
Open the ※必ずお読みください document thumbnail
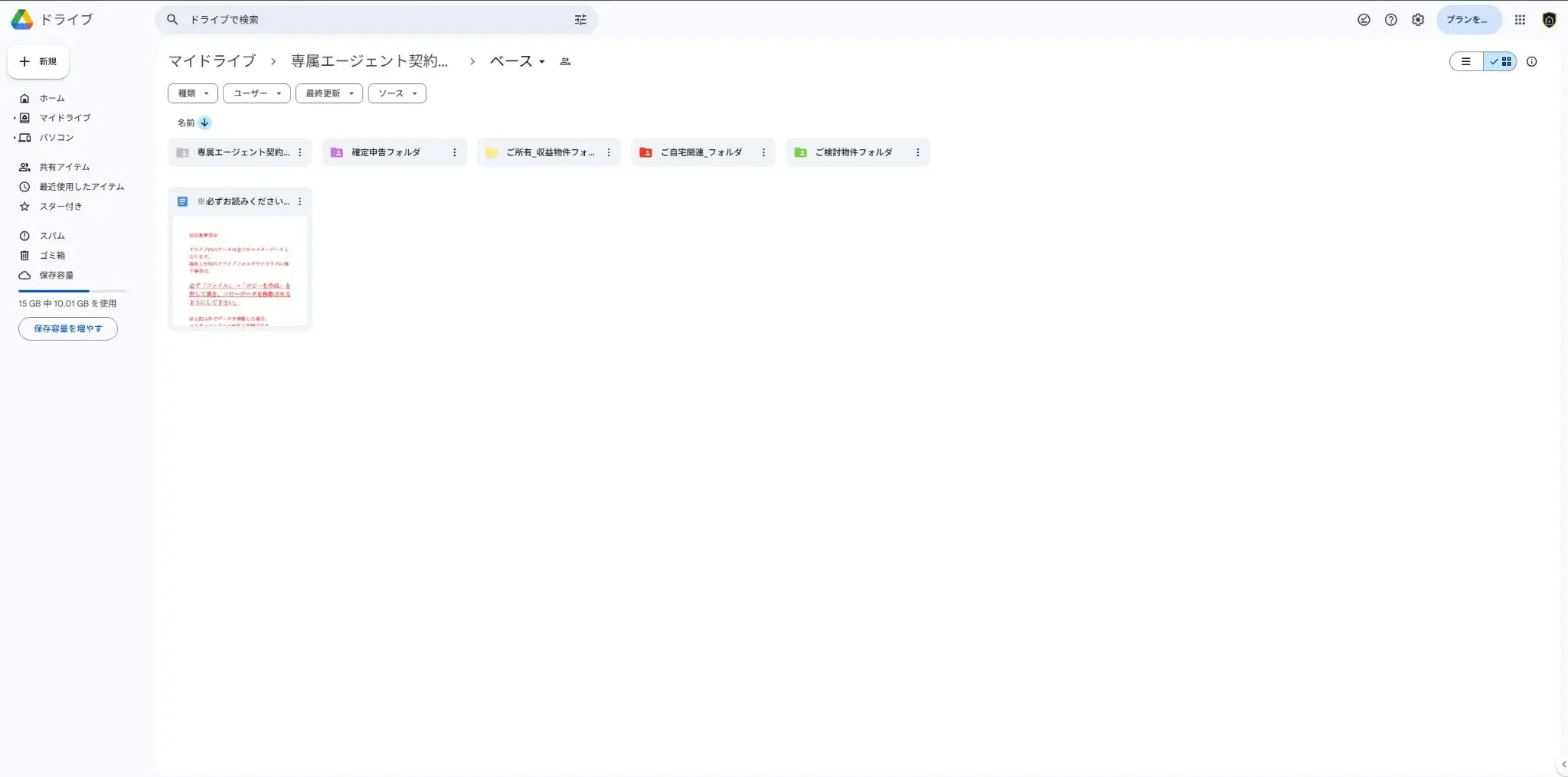click(x=240, y=272)
